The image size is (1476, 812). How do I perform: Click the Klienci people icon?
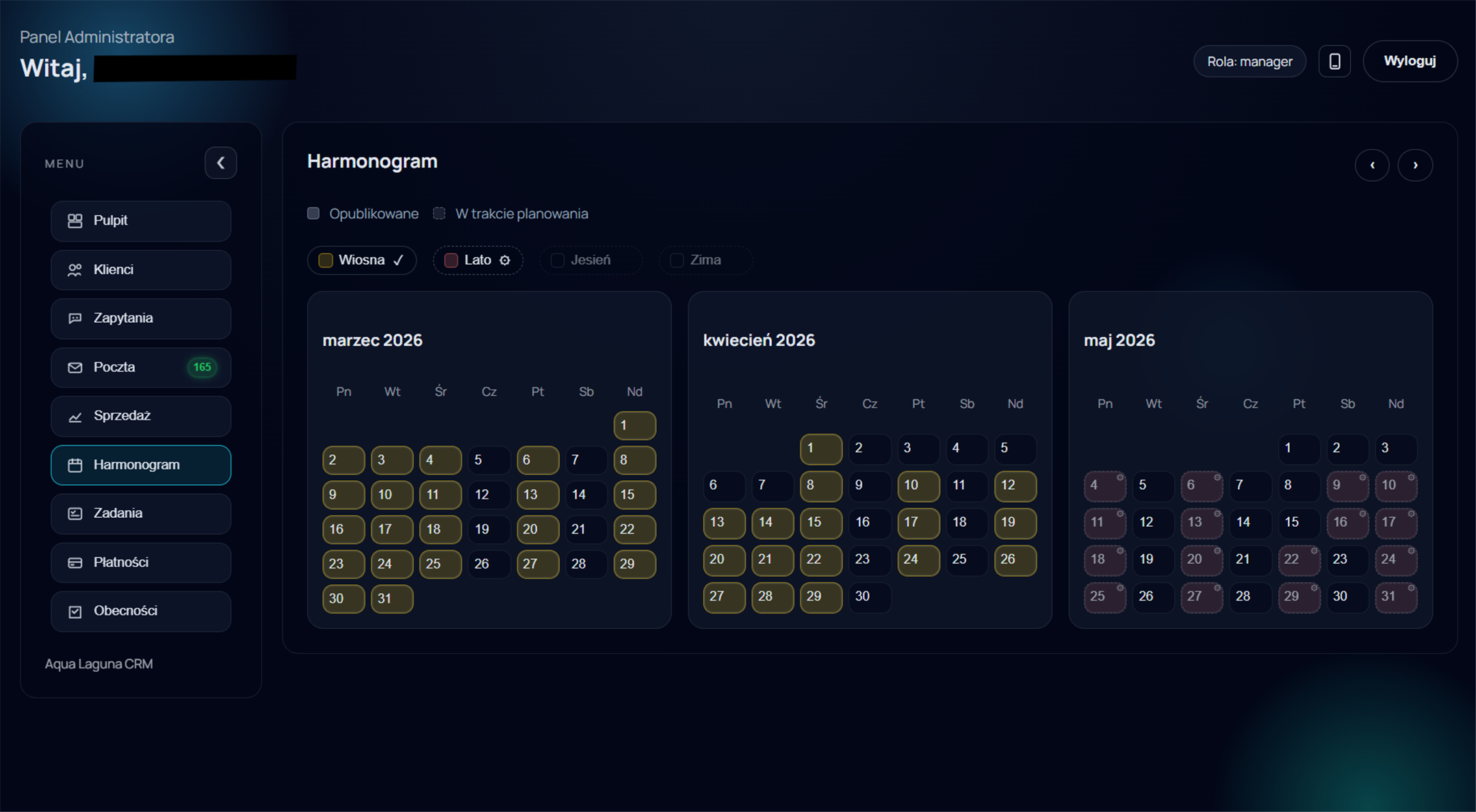pos(75,270)
